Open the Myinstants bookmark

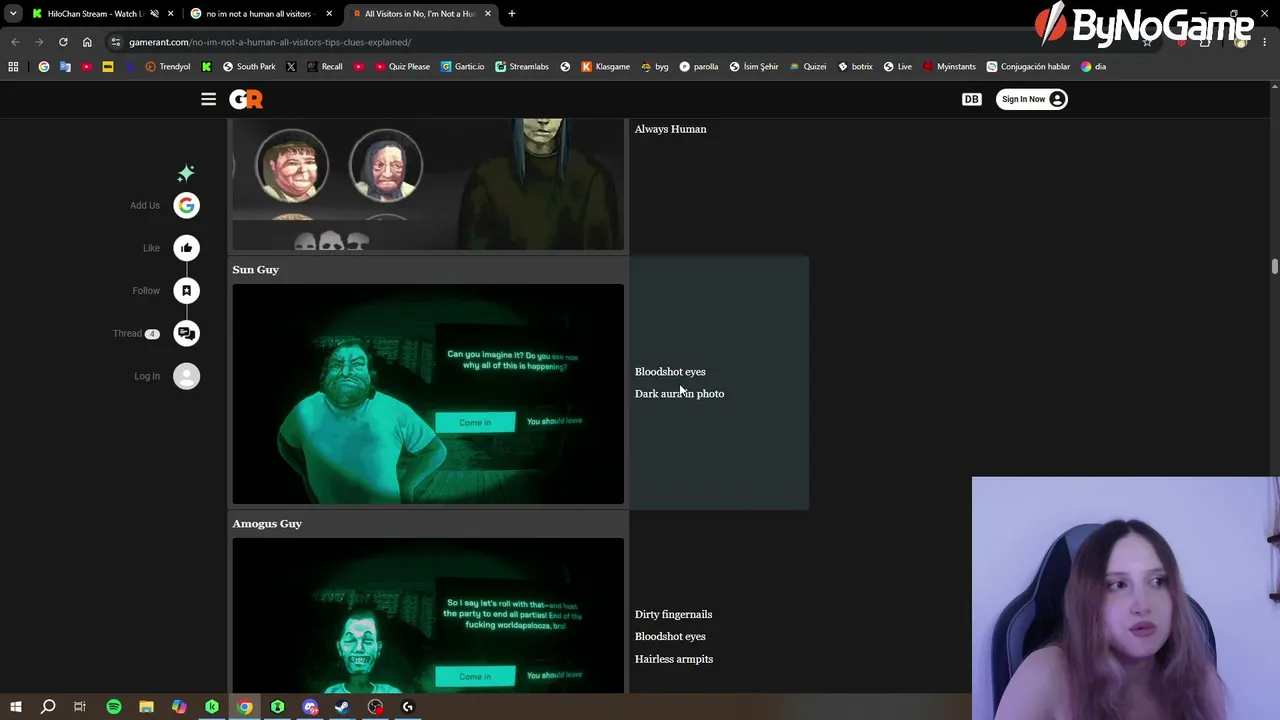pyautogui.click(x=949, y=67)
